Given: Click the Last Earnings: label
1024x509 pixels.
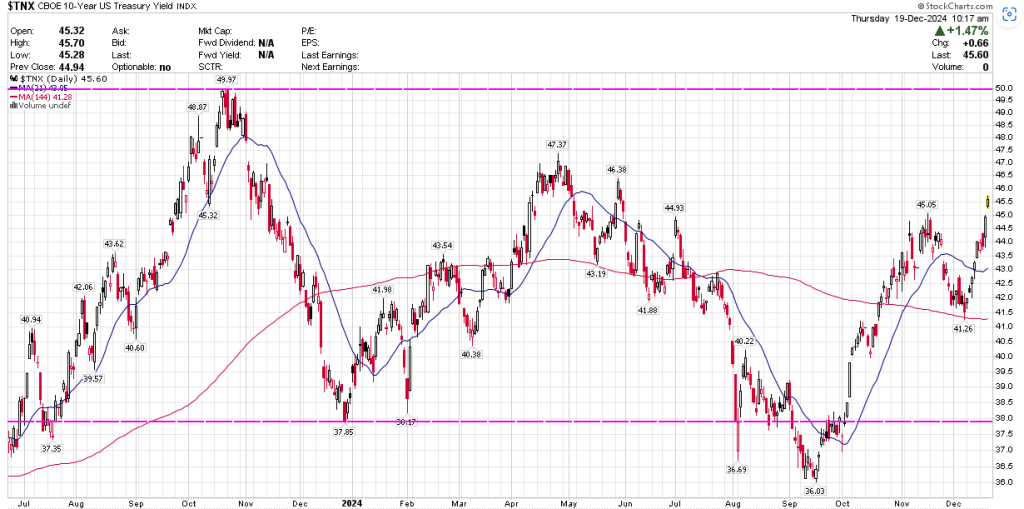Looking at the screenshot, I should 330,55.
